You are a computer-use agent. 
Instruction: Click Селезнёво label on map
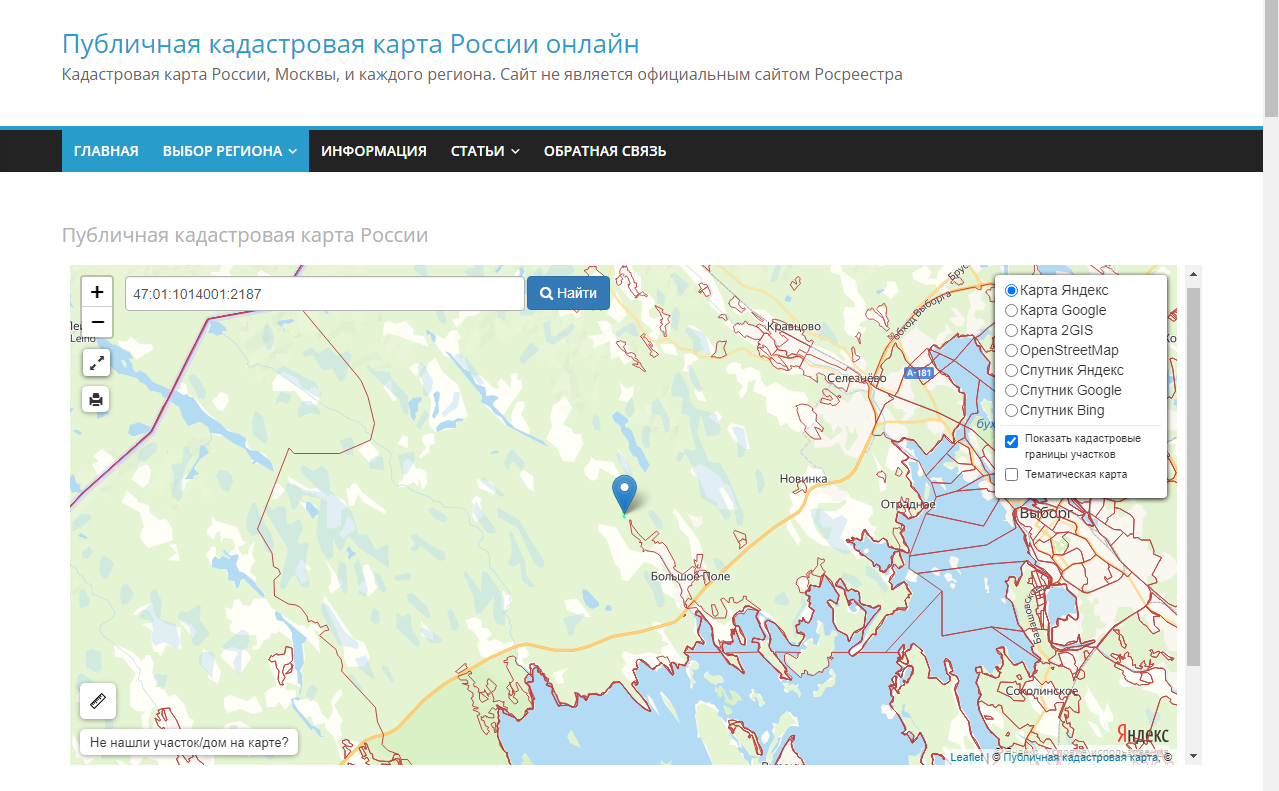857,378
